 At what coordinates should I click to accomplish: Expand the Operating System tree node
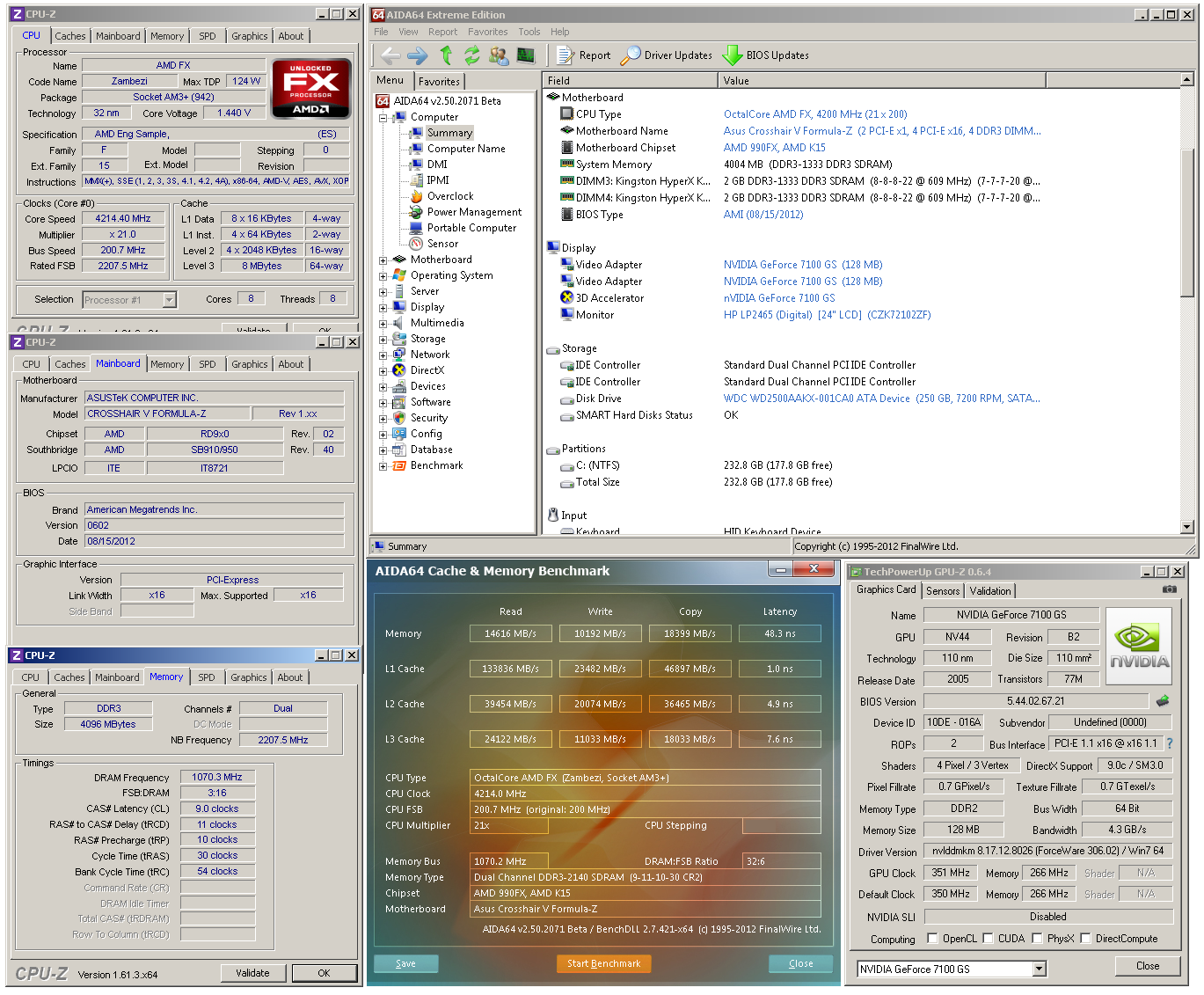pyautogui.click(x=383, y=275)
